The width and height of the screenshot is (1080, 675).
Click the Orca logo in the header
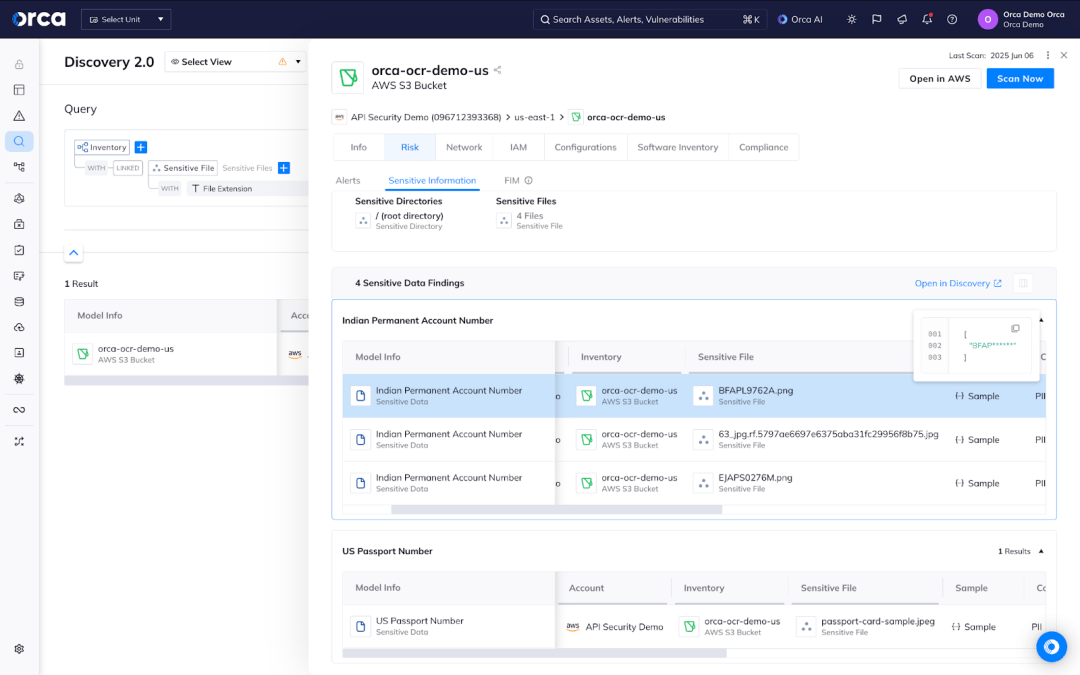tap(39, 19)
